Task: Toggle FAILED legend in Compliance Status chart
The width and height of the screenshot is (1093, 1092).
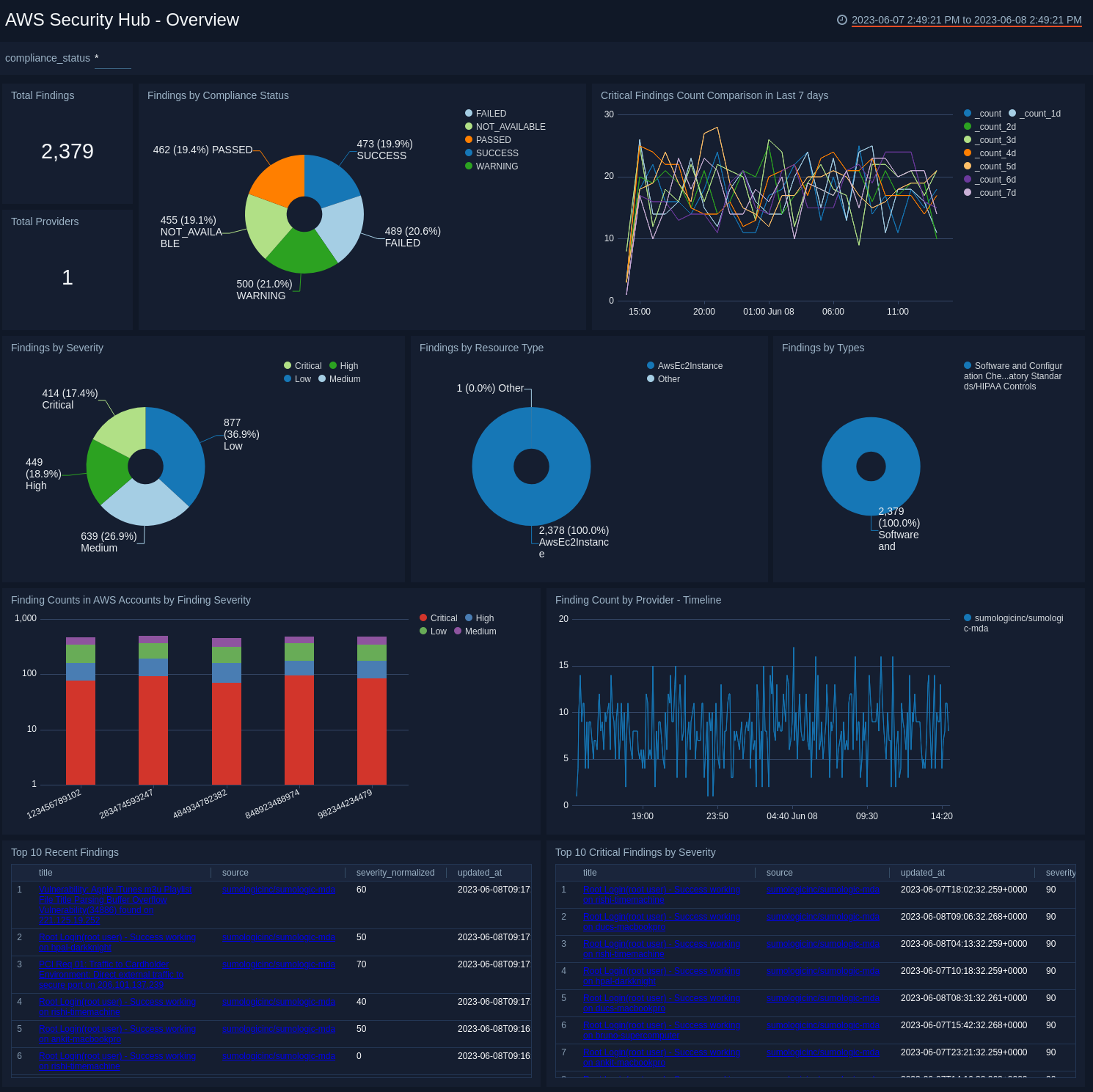Action: tap(486, 114)
